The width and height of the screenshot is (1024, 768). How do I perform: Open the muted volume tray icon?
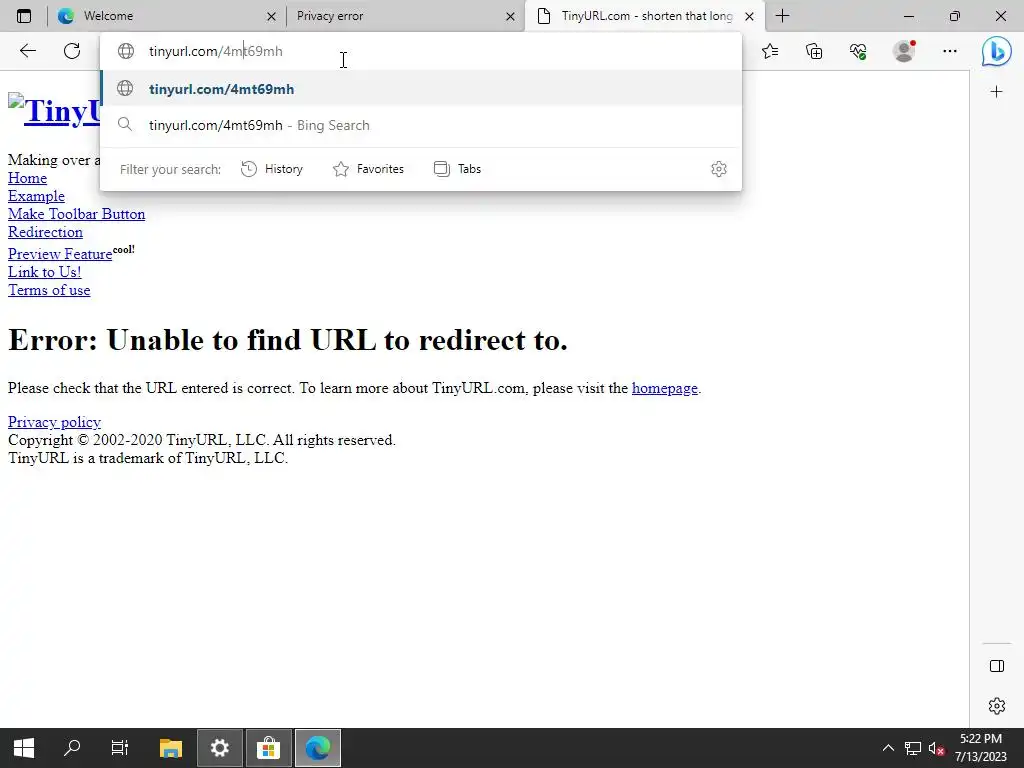click(x=936, y=748)
